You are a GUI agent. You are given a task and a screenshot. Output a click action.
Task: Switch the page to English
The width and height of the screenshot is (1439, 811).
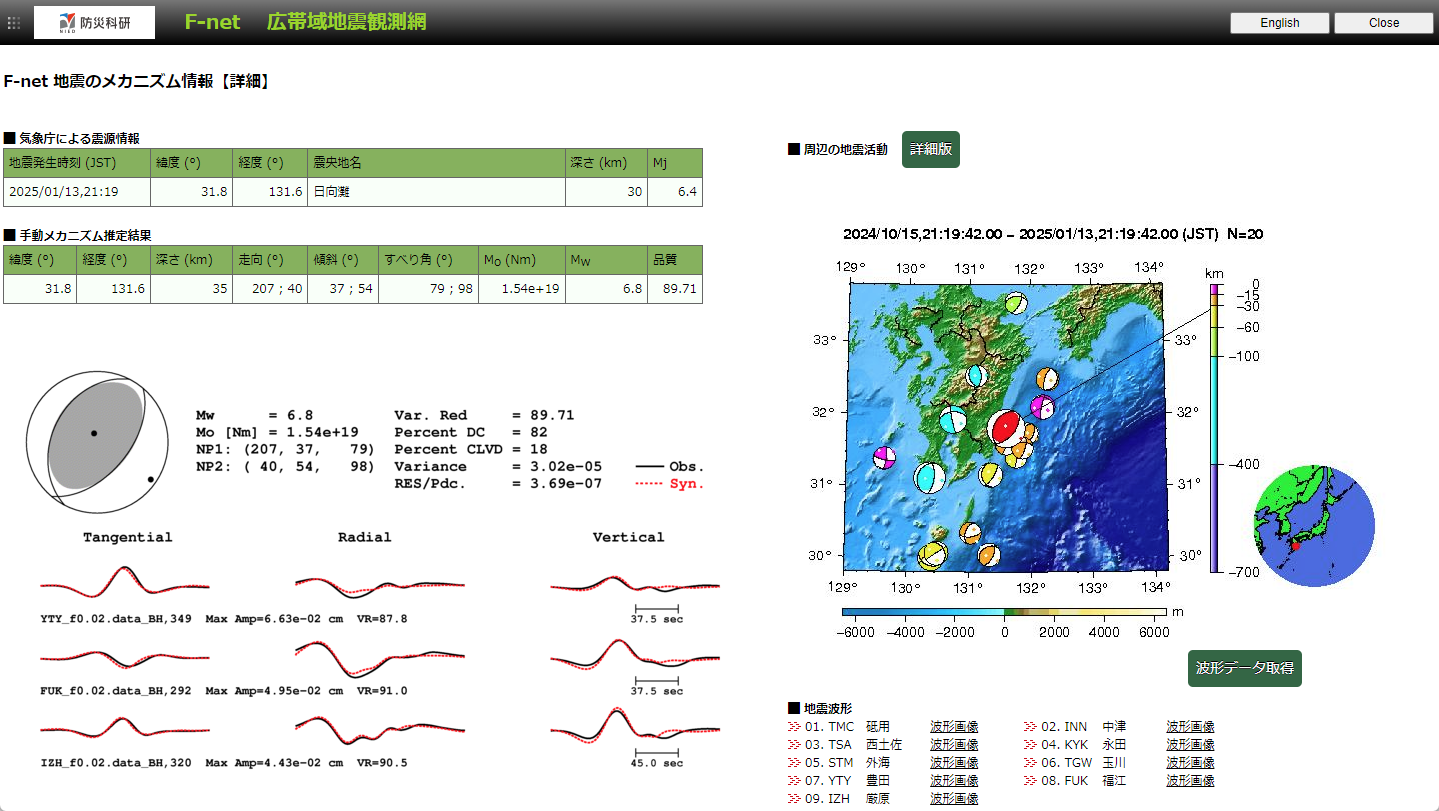(x=1279, y=23)
